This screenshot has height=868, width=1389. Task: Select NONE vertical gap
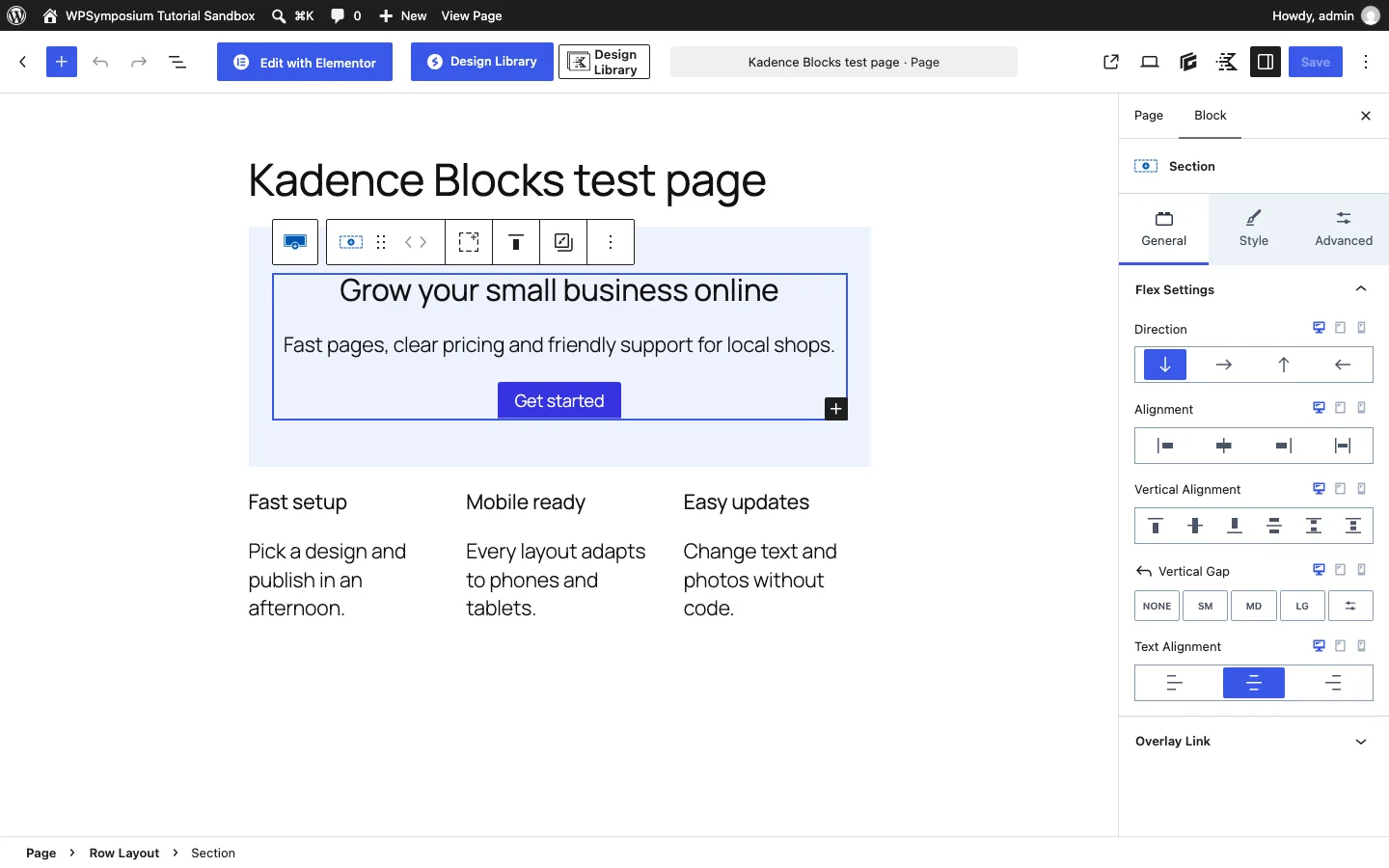point(1157,606)
